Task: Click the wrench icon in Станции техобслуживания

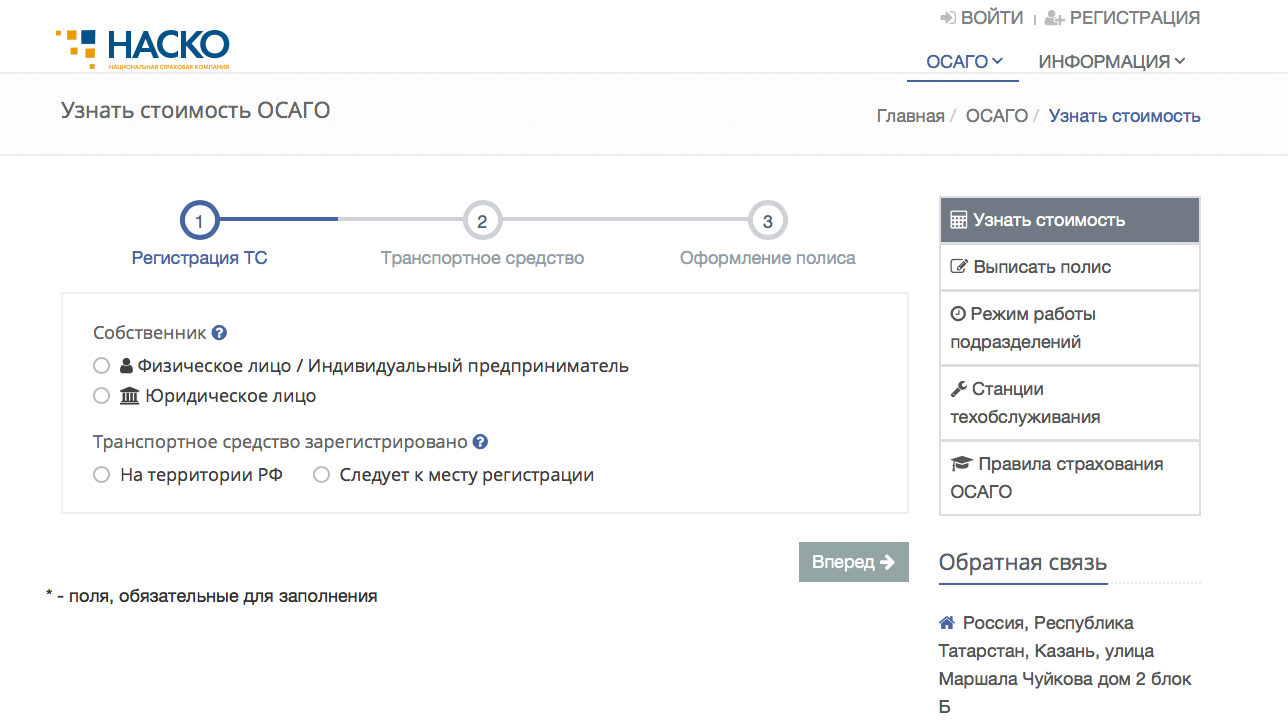Action: tap(958, 389)
